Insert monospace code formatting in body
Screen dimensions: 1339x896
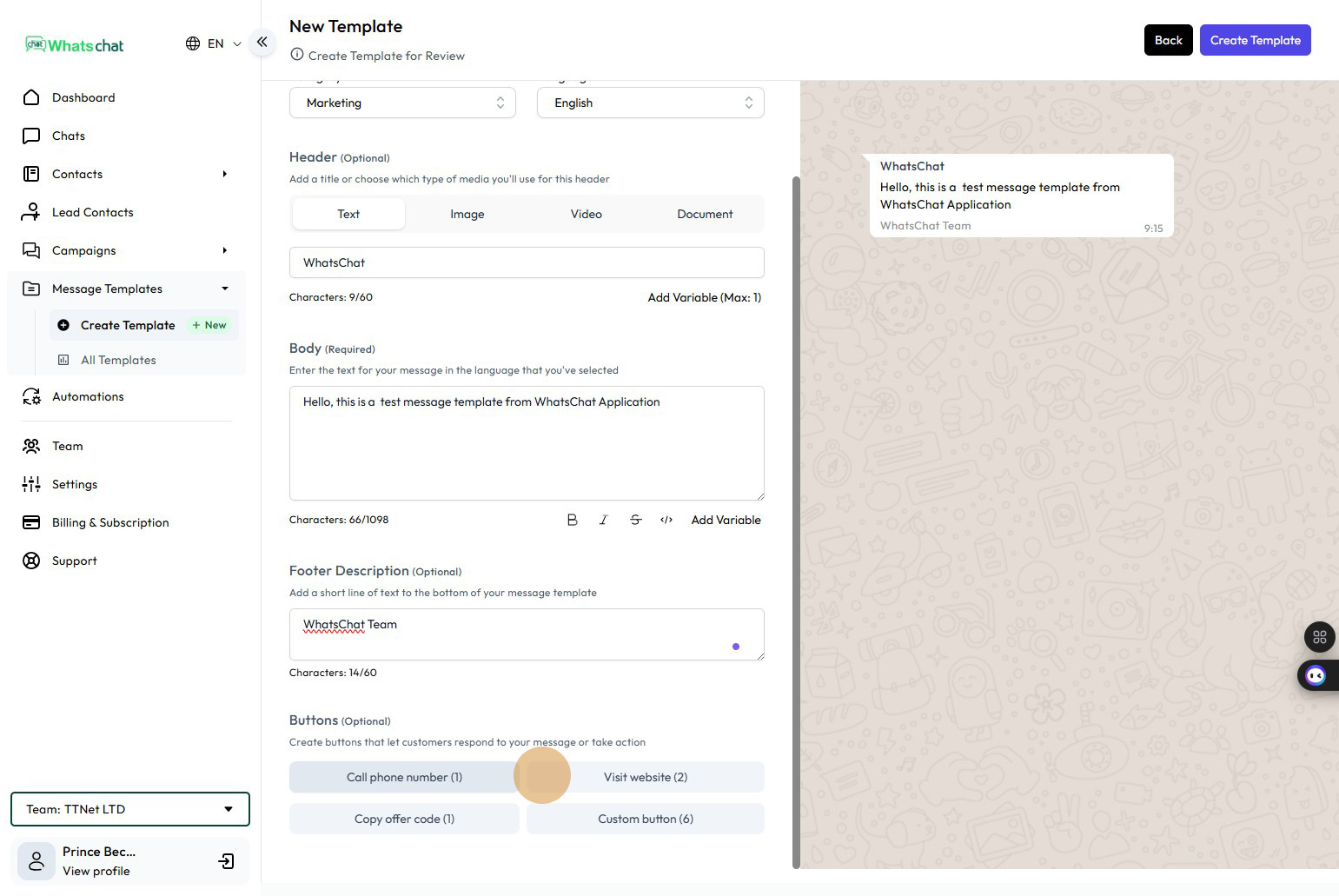tap(666, 520)
